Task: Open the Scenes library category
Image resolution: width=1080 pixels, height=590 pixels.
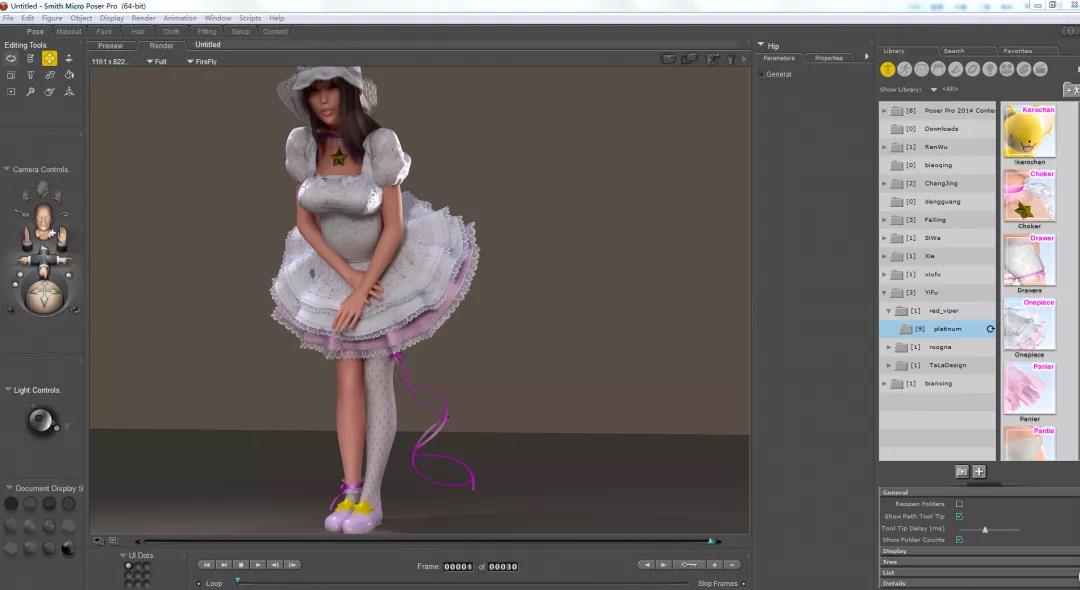Action: point(1041,69)
